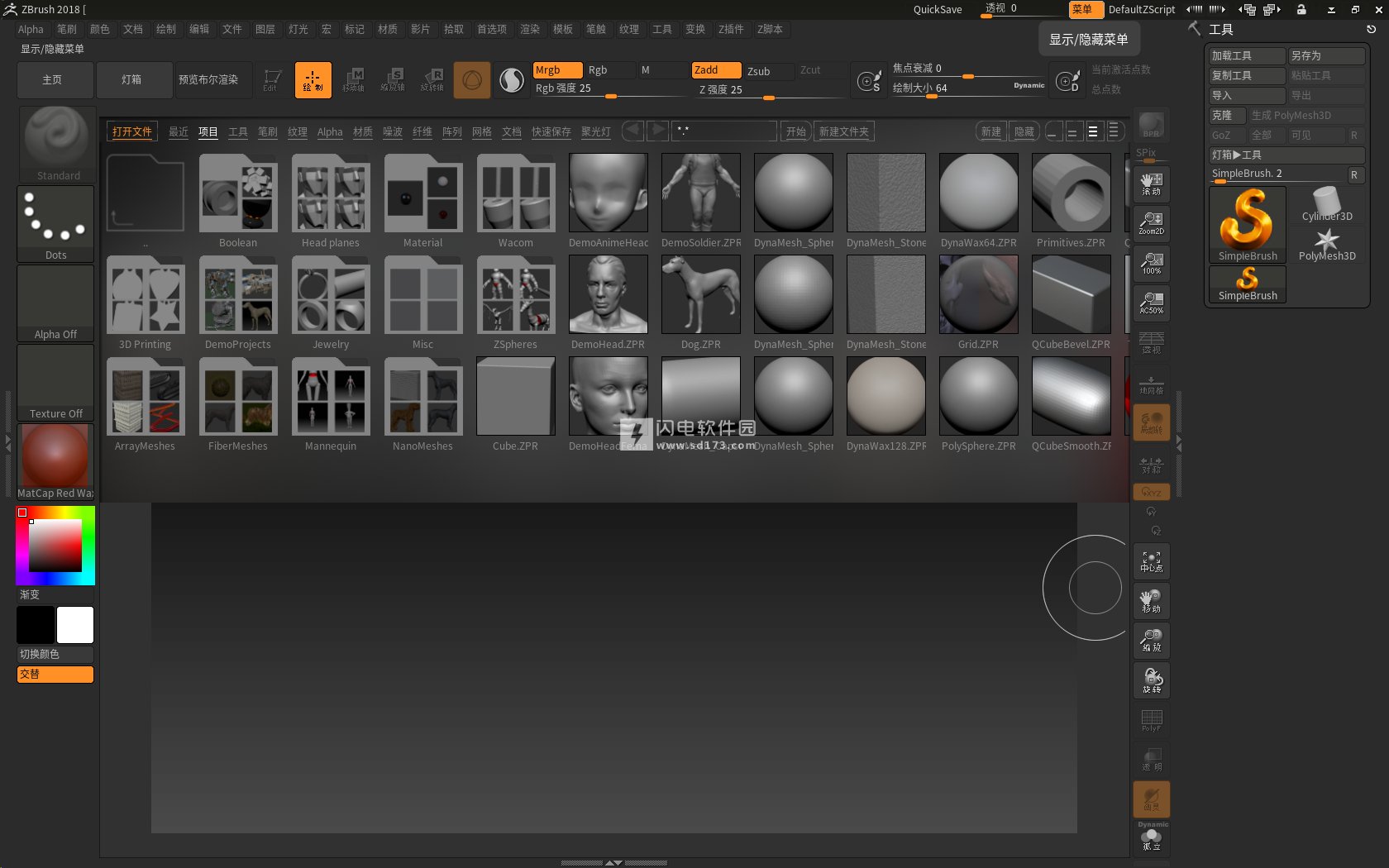The height and width of the screenshot is (868, 1389).
Task: Toggle the M material mode button
Action: [x=661, y=70]
